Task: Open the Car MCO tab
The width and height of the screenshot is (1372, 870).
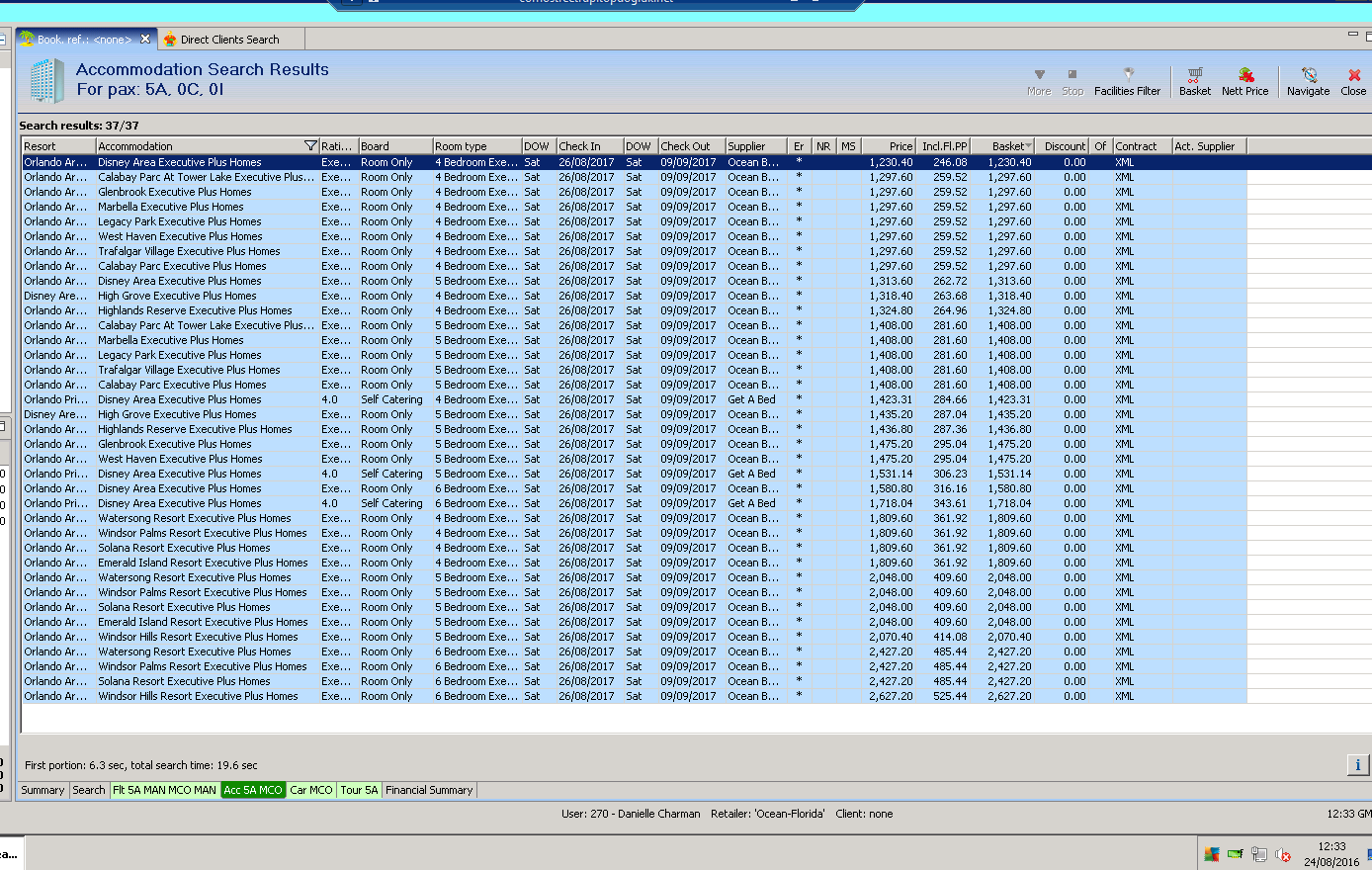Action: (311, 790)
